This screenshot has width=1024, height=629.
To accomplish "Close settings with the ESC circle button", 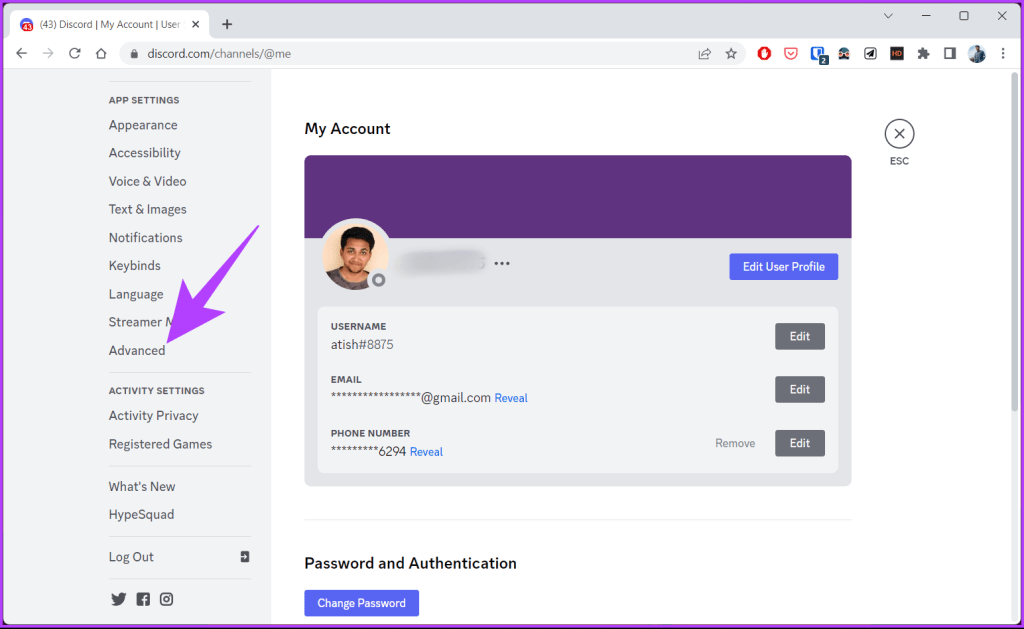I will pos(898,132).
